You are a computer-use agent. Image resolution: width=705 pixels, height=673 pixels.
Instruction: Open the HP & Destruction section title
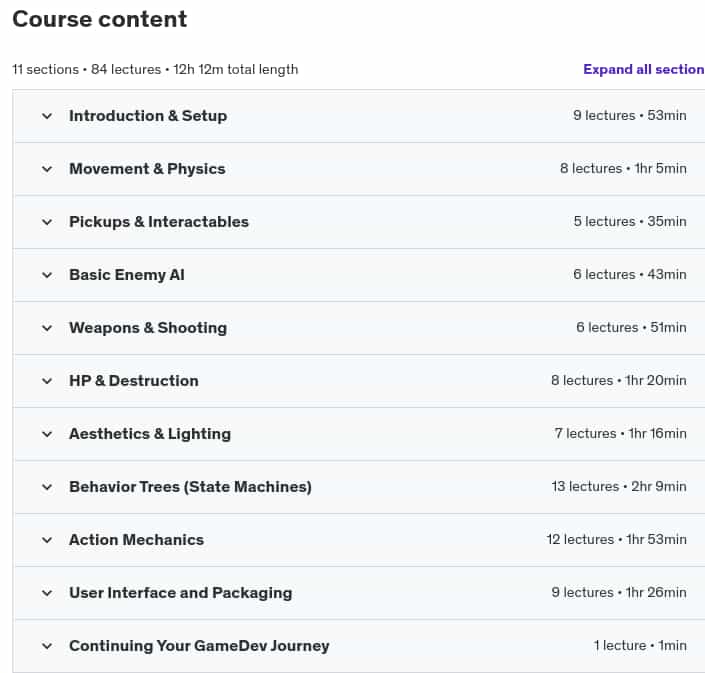[134, 381]
